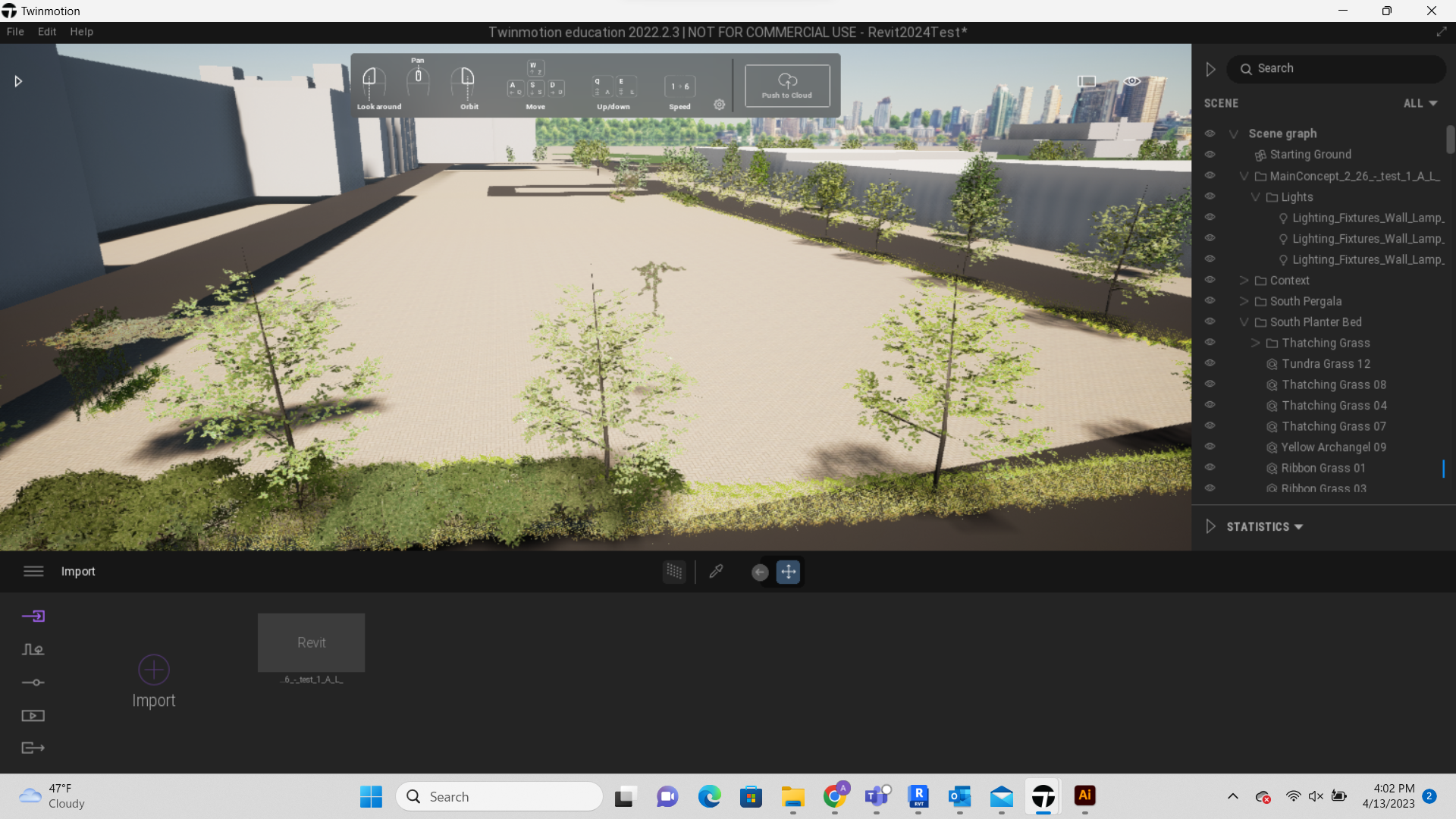Collapse the South Planter Bed group
This screenshot has height=819, width=1456.
1244,321
